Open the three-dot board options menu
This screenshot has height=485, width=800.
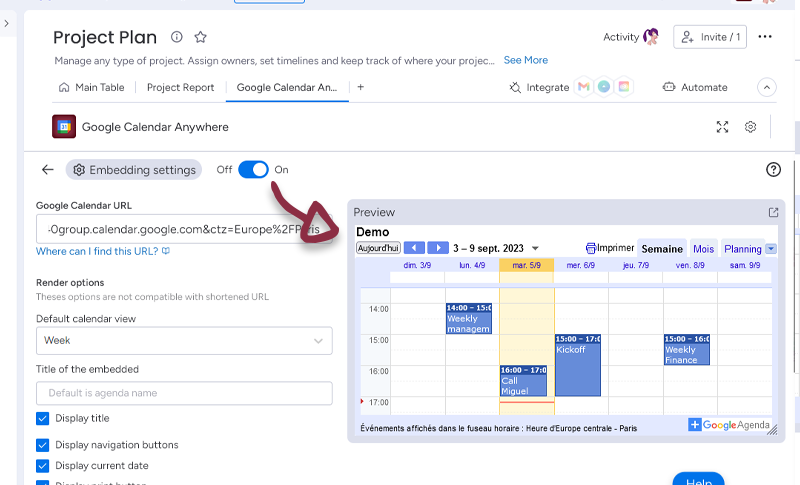coord(765,37)
